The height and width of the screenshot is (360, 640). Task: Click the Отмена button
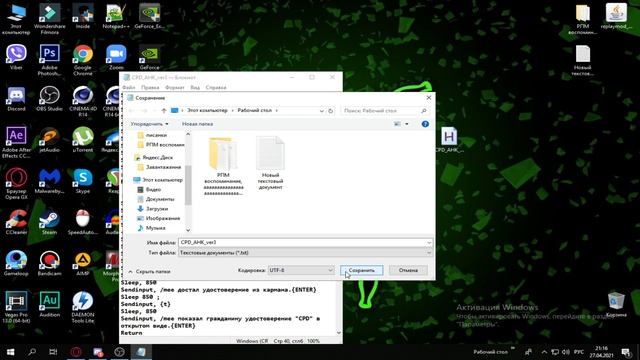coord(408,270)
